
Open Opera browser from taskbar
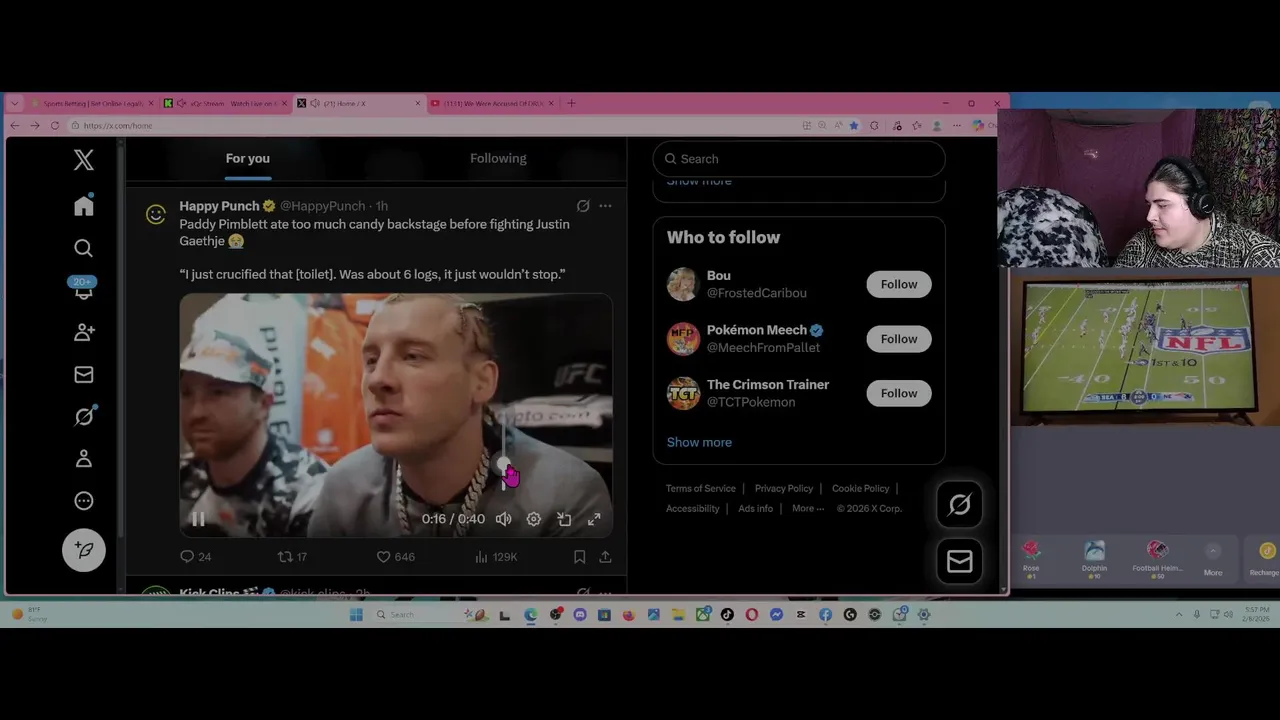[x=752, y=614]
